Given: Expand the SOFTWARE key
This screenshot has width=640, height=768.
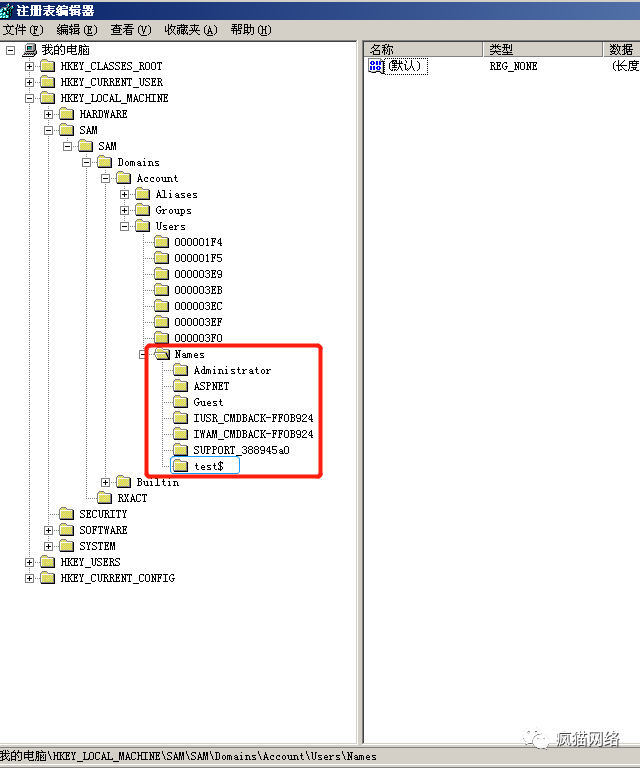Looking at the screenshot, I should tap(48, 530).
